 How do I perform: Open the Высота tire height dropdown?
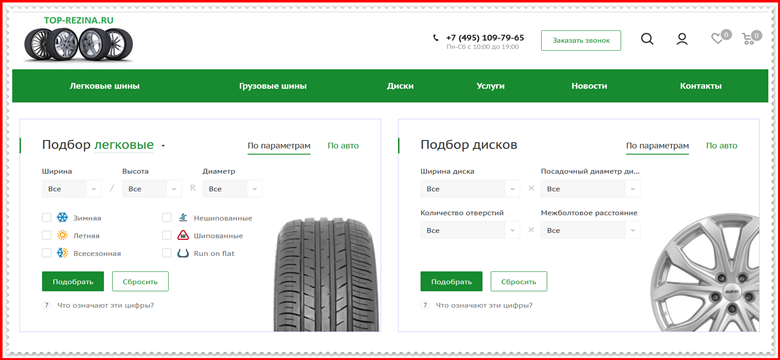click(152, 189)
